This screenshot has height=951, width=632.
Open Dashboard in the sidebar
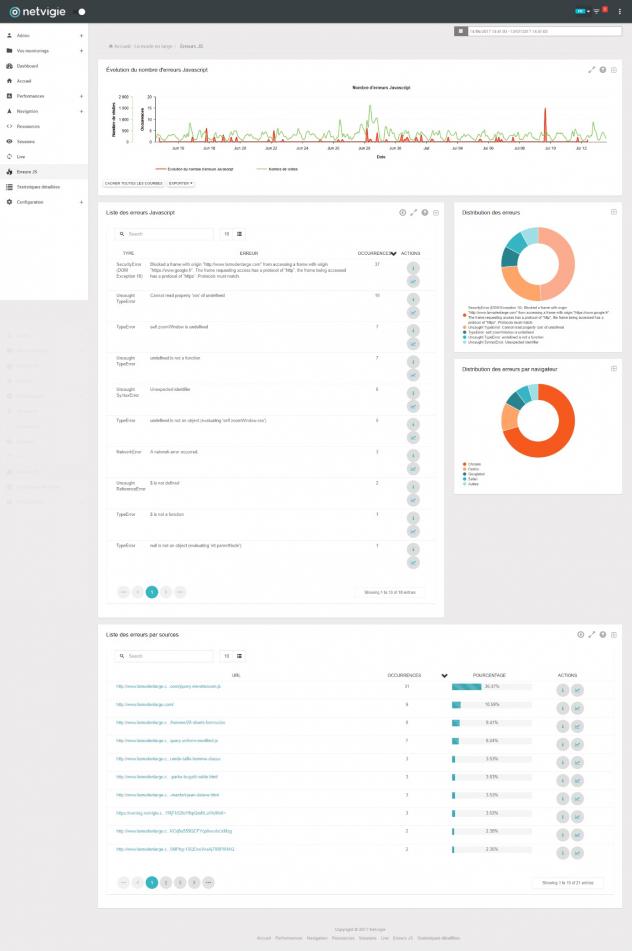click(x=27, y=65)
